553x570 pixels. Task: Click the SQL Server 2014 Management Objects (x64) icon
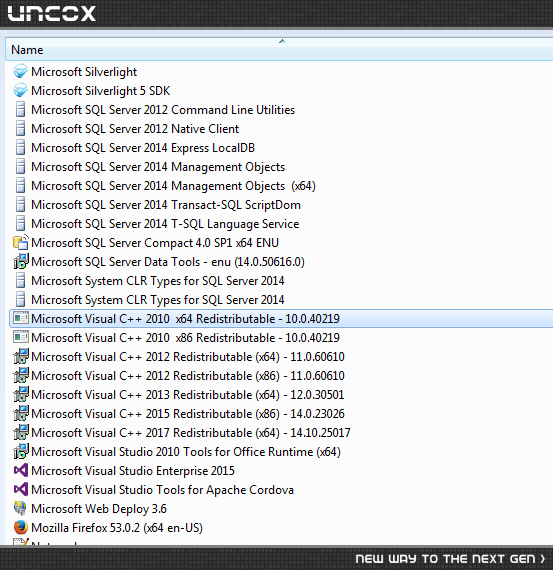pos(21,186)
